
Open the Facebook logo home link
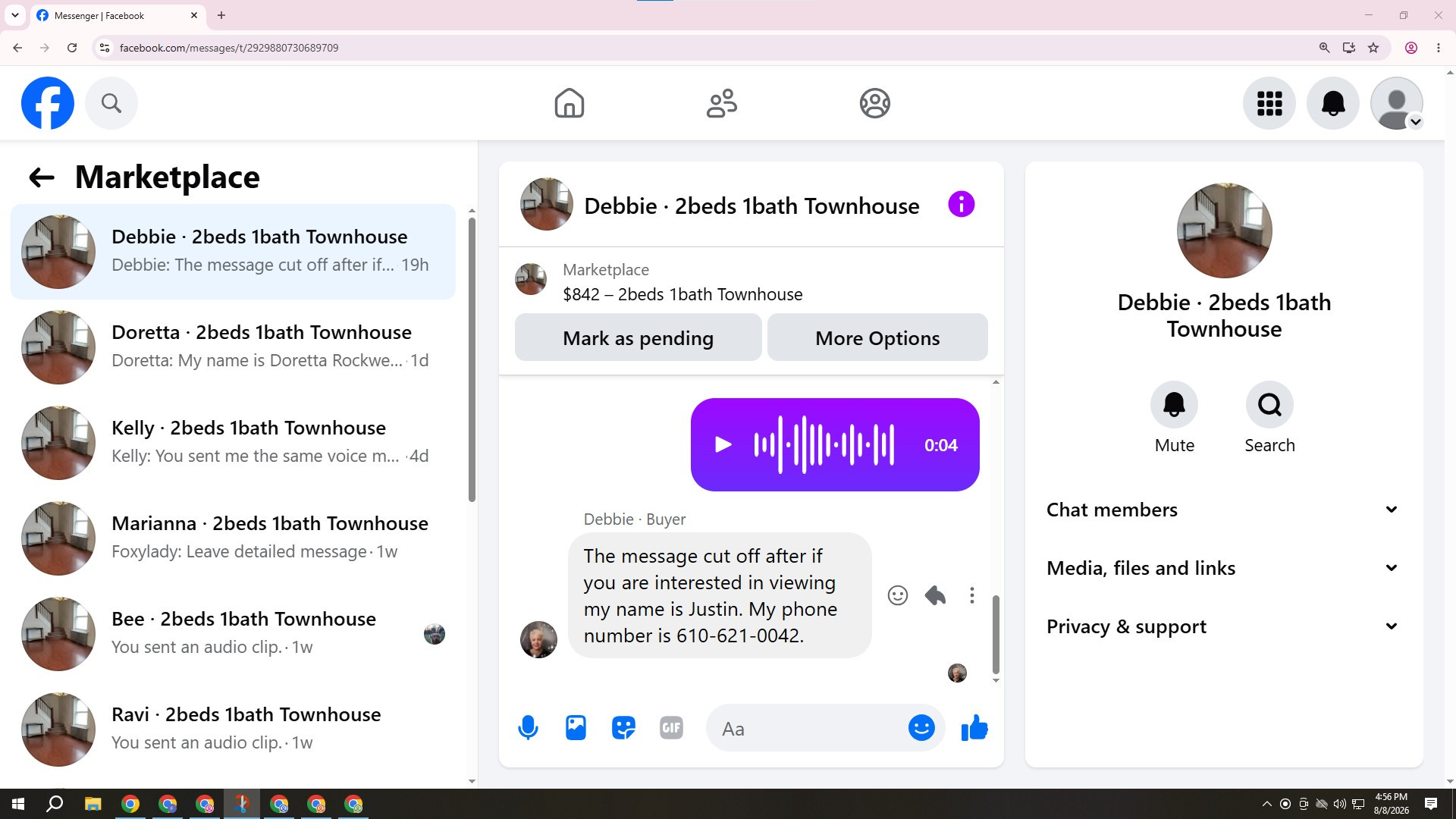click(48, 103)
